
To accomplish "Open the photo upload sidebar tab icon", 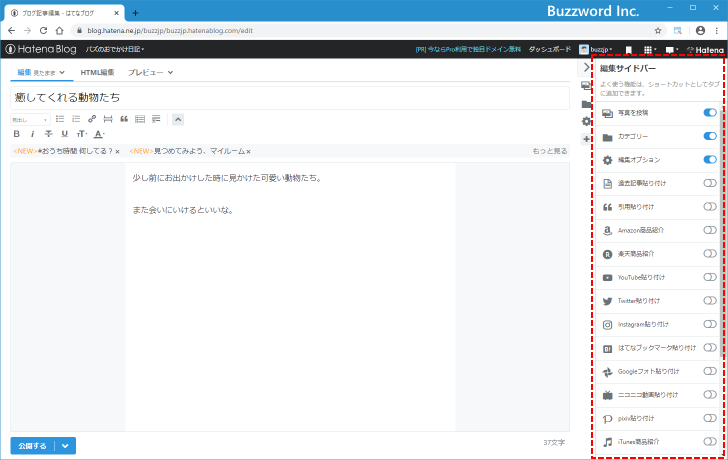I will (x=586, y=85).
